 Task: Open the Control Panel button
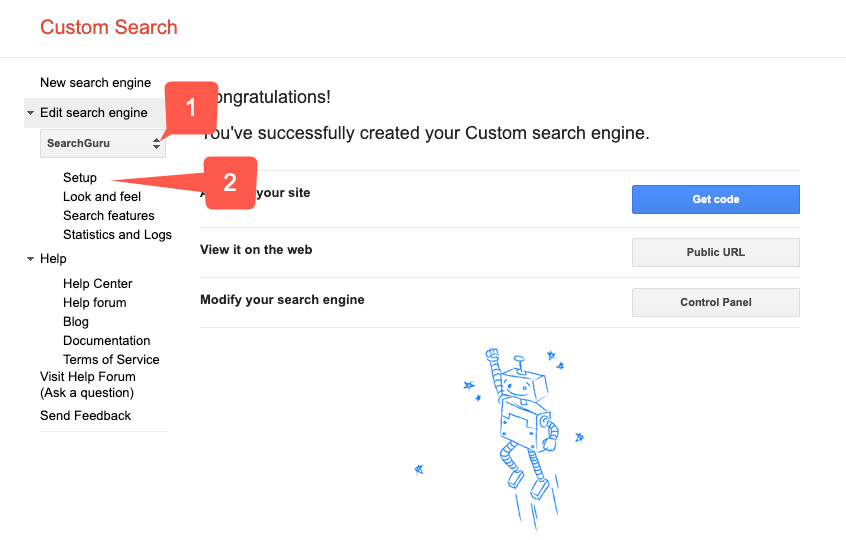[715, 302]
